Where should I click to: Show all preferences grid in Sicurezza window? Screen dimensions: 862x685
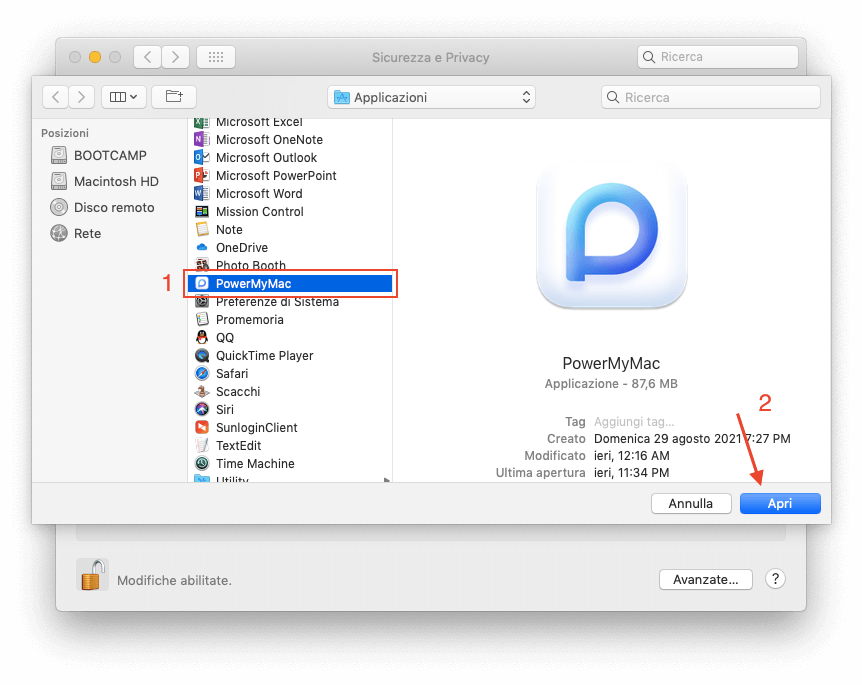(216, 57)
